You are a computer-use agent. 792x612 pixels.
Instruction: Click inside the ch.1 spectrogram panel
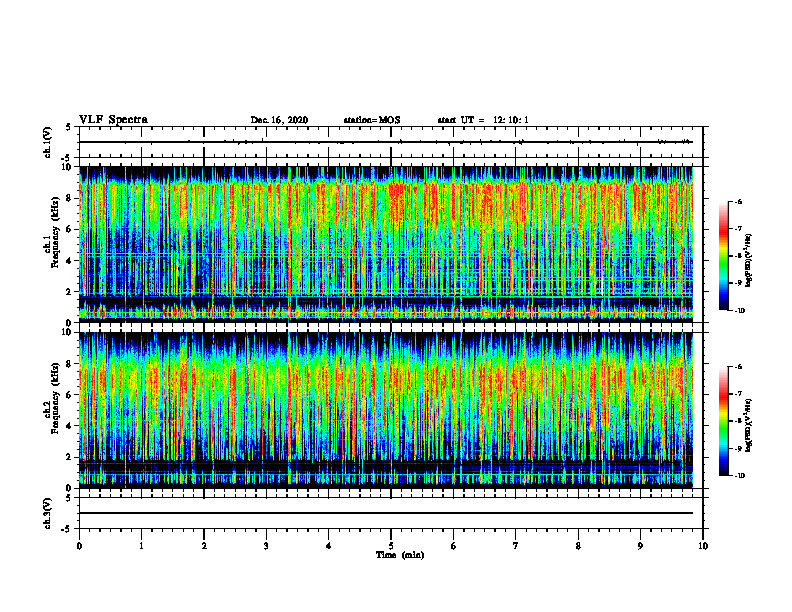coord(386,244)
